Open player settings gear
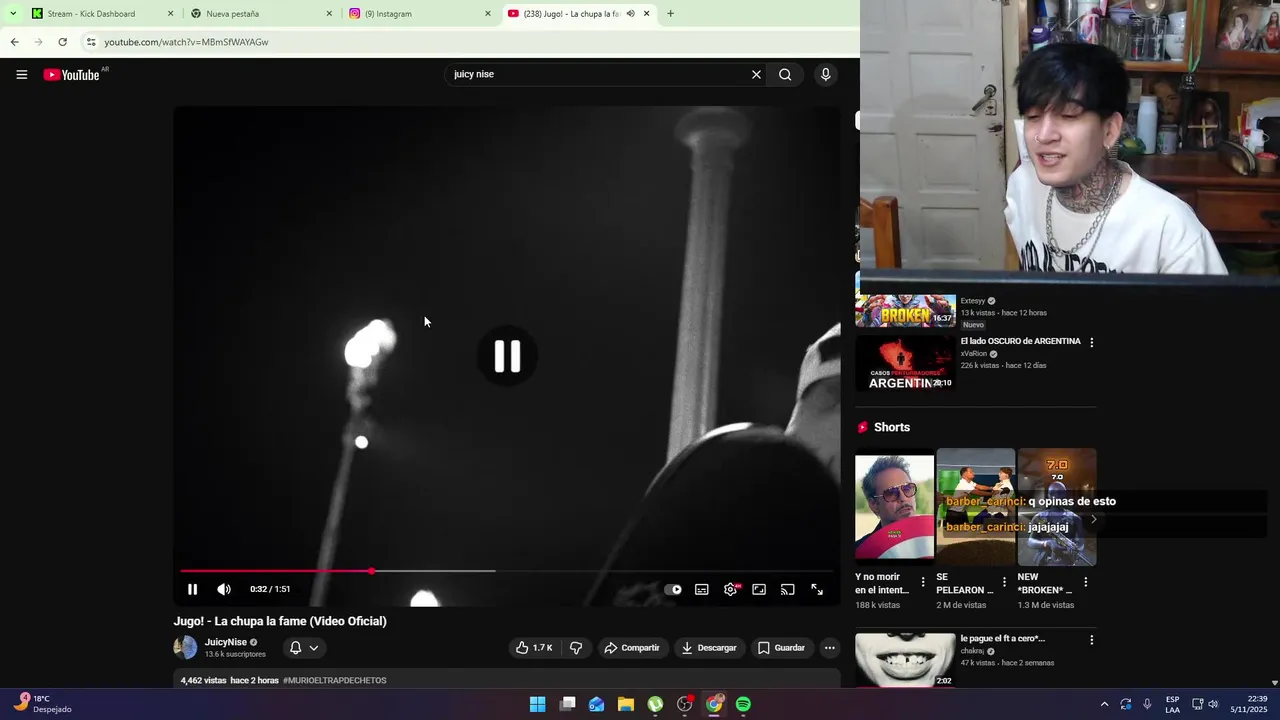 (731, 589)
